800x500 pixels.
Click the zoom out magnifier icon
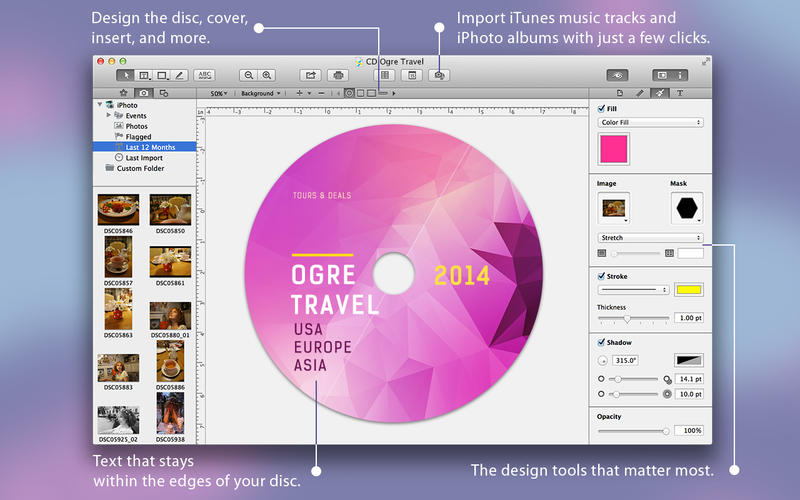248,75
